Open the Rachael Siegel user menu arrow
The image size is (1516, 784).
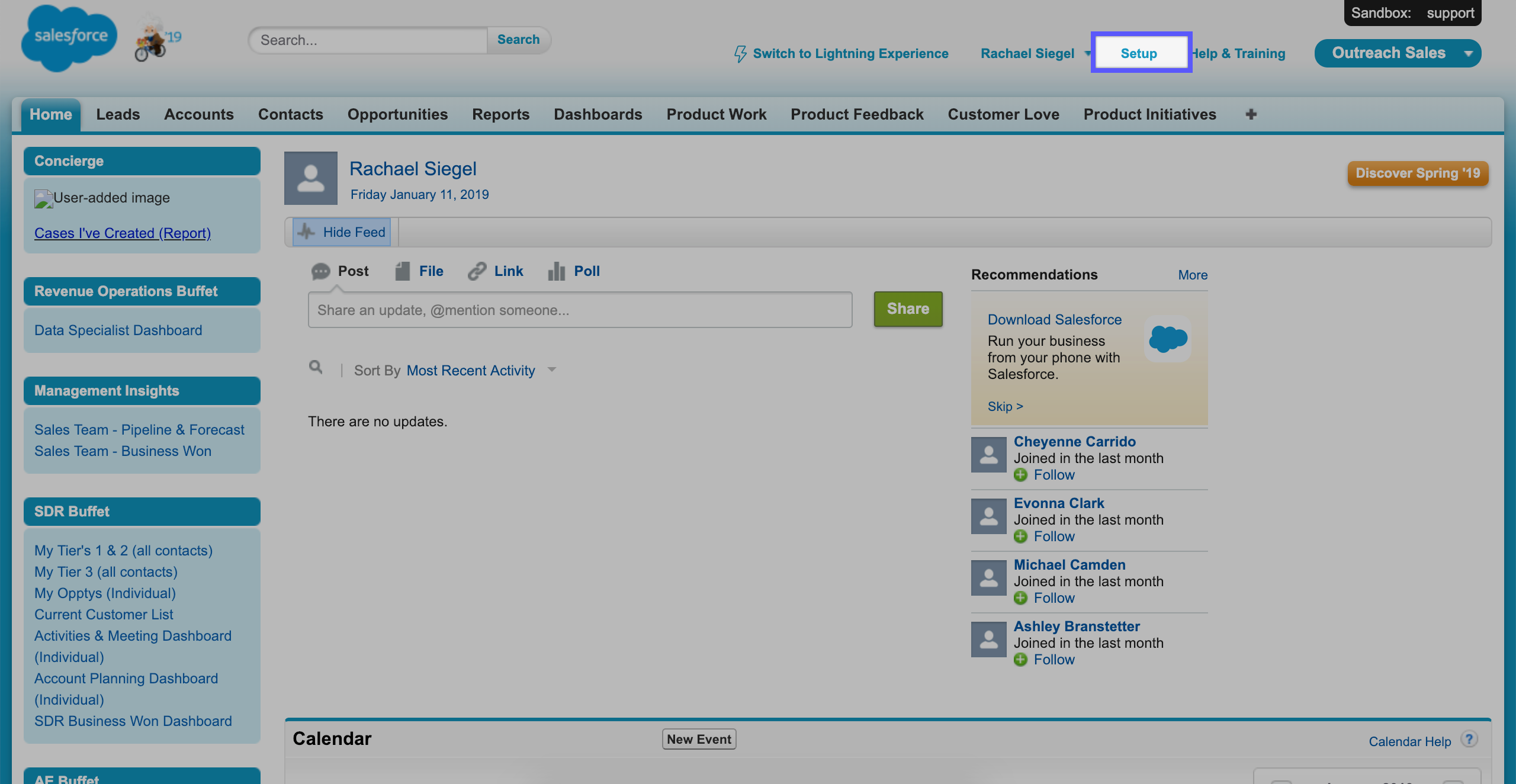(x=1087, y=53)
